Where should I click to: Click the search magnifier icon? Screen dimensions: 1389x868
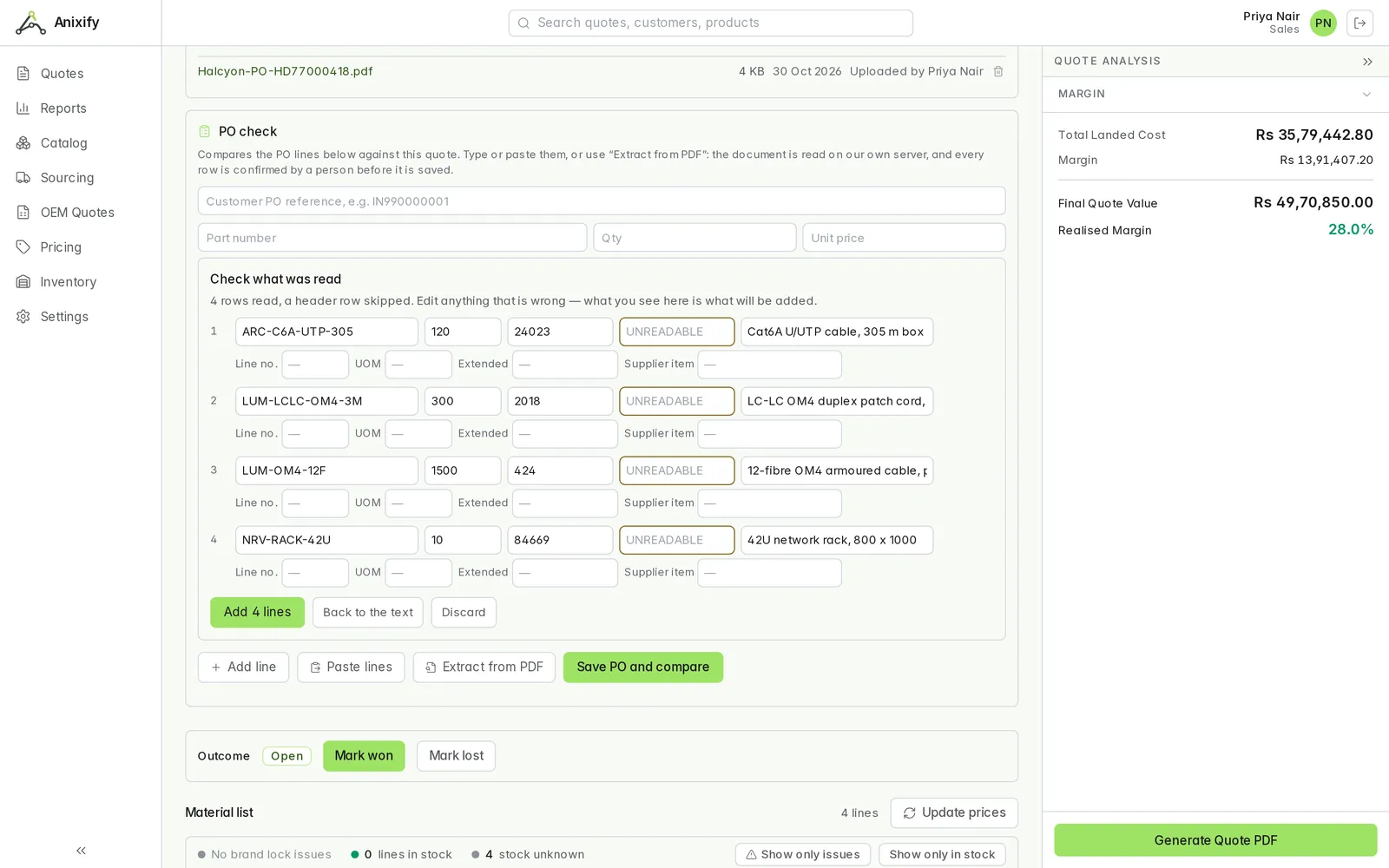pos(523,23)
